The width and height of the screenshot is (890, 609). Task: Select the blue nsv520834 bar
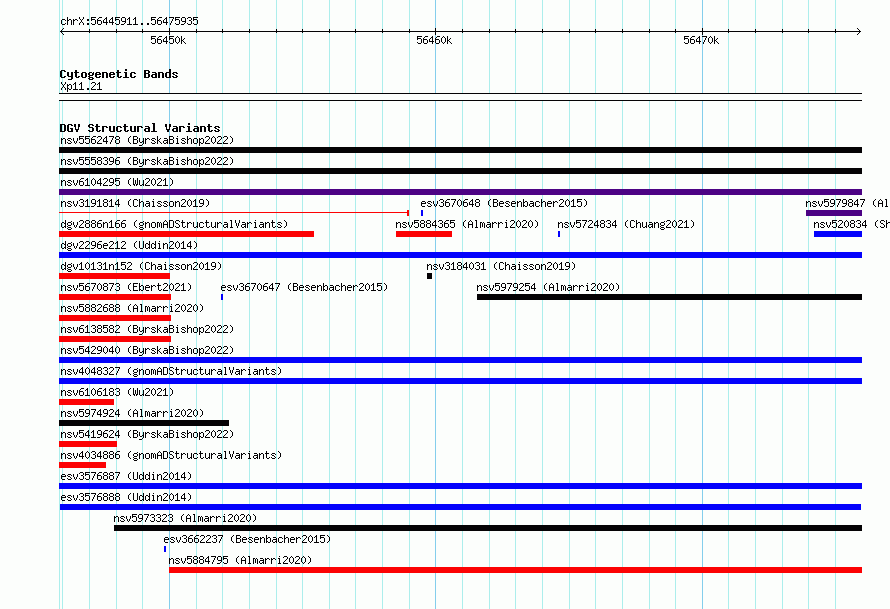pos(838,234)
